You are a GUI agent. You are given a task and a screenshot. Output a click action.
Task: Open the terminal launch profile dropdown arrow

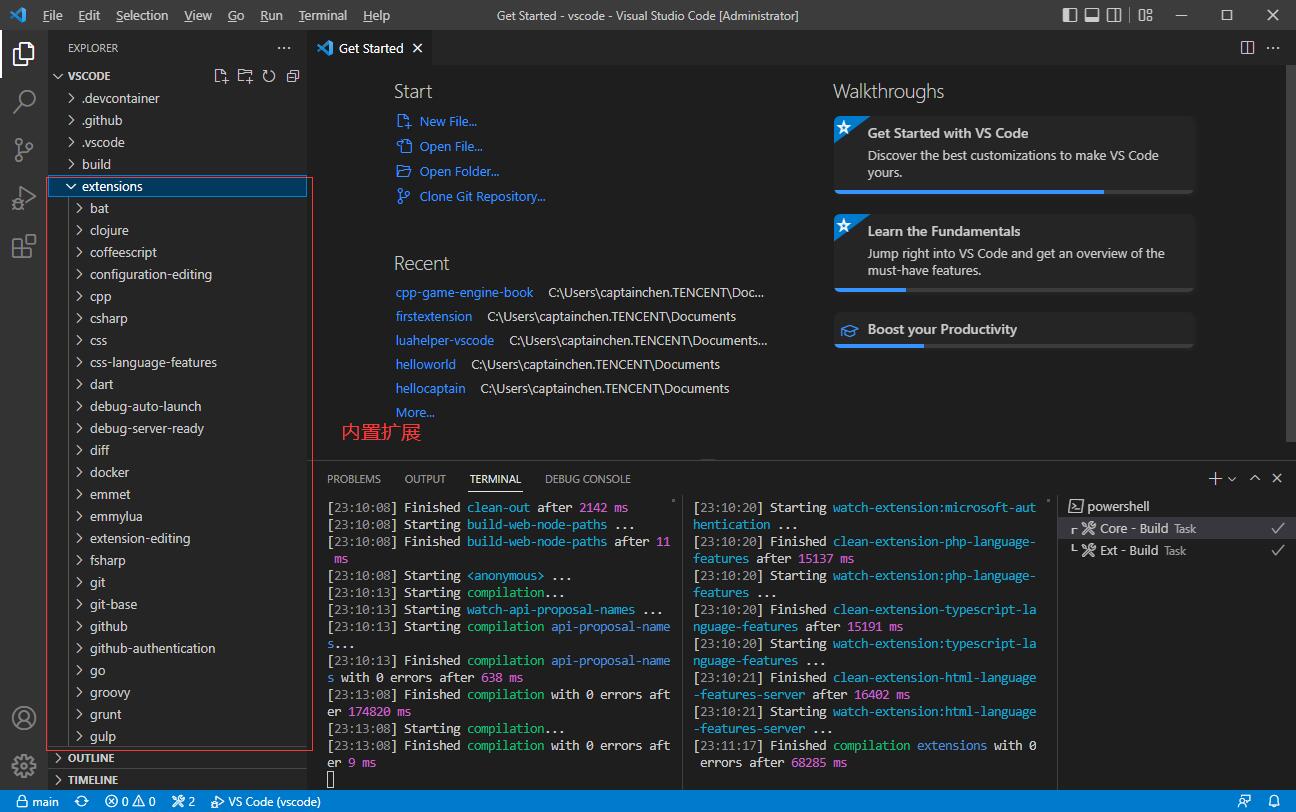(x=1232, y=479)
